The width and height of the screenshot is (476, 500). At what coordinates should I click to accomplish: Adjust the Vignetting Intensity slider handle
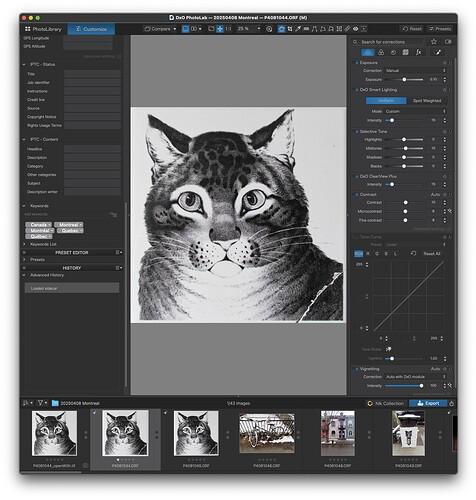point(421,386)
